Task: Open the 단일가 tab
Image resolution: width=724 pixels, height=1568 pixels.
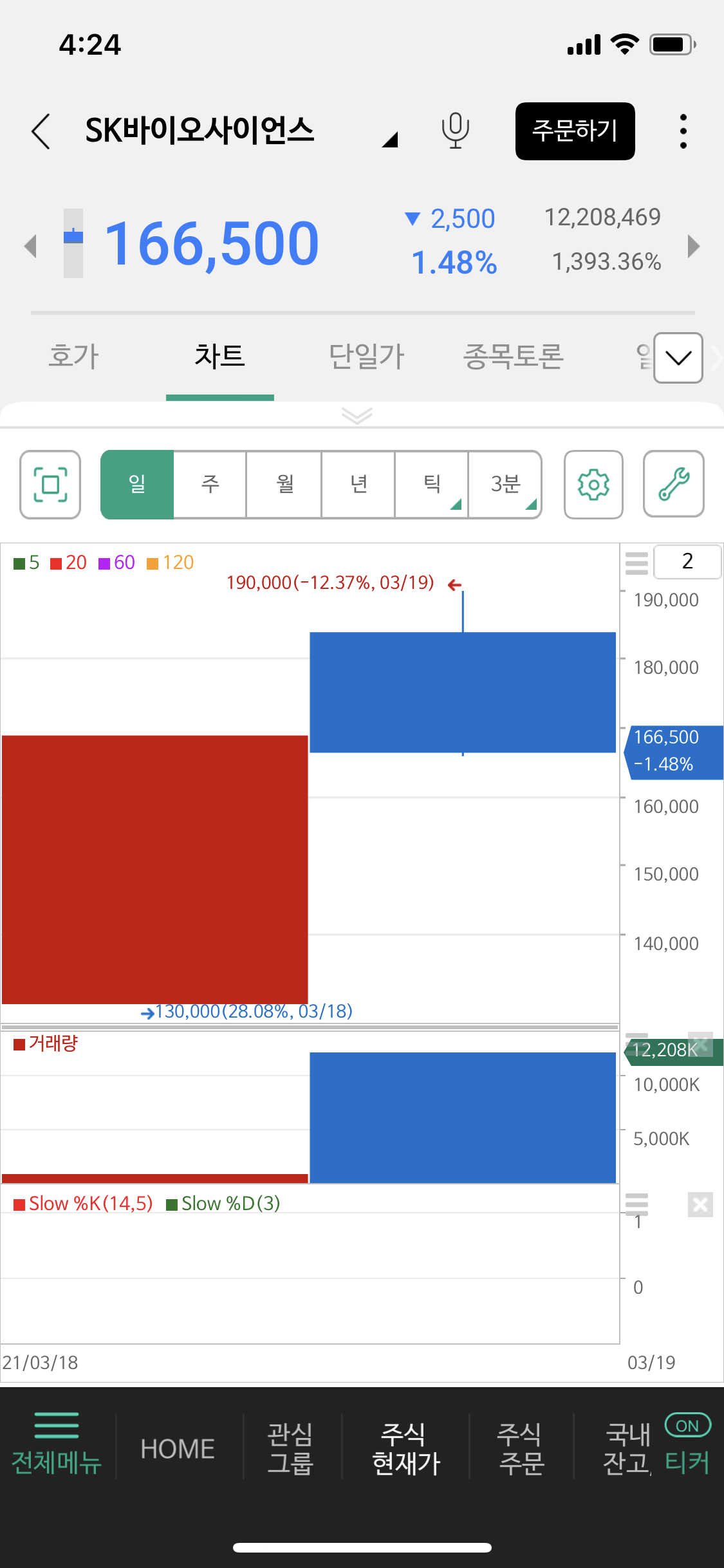Action: click(366, 356)
